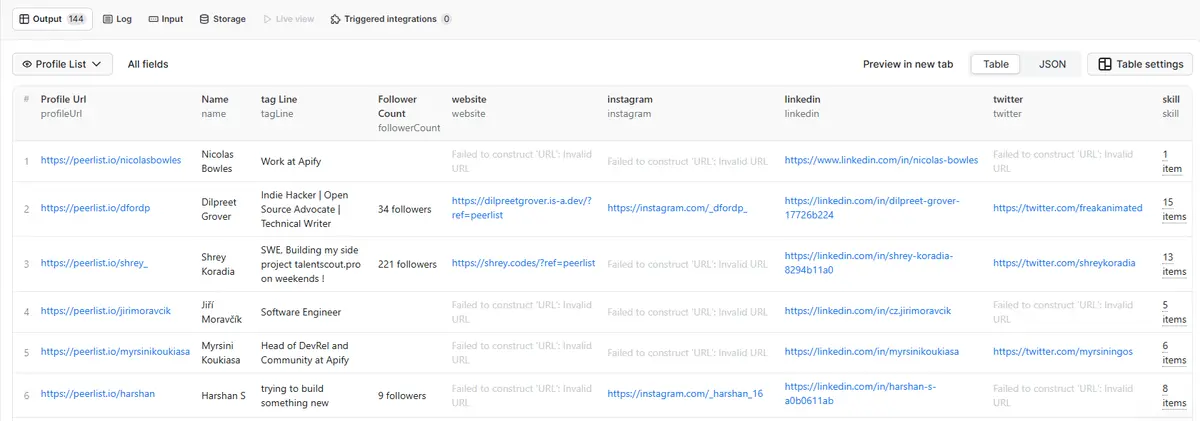
Task: Expand the '13 items' skill cell
Action: point(1174,265)
